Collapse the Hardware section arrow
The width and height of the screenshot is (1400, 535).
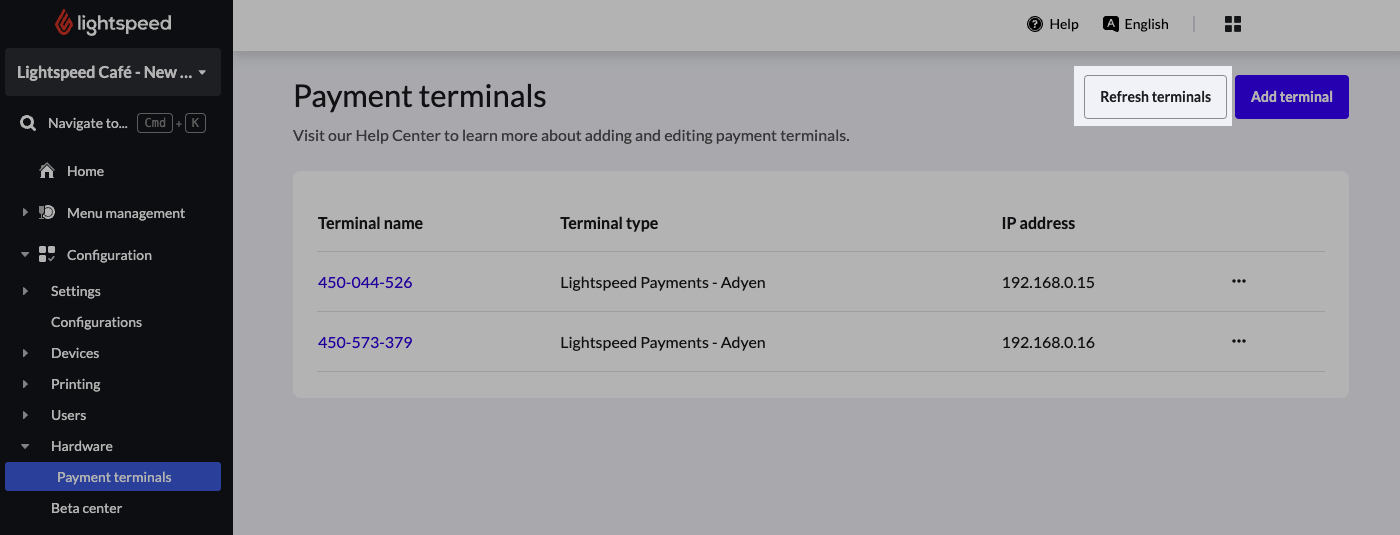25,446
